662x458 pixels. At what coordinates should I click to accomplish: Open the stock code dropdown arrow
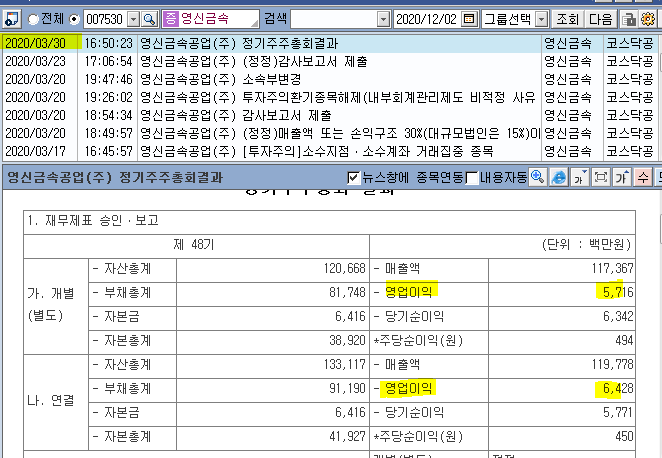tap(133, 19)
